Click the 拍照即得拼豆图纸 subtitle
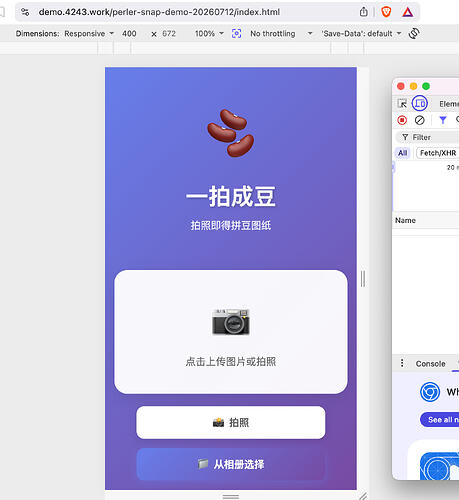 (231, 225)
